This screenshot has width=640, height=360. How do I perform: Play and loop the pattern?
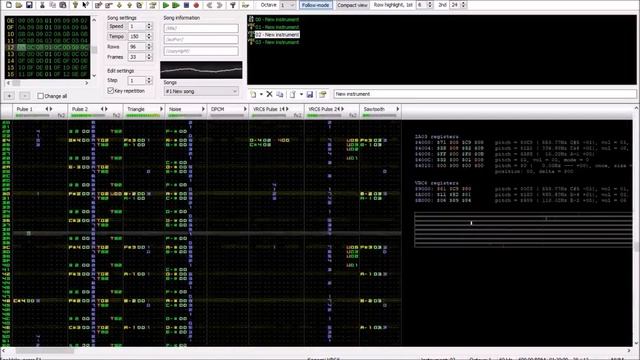click(176, 5)
